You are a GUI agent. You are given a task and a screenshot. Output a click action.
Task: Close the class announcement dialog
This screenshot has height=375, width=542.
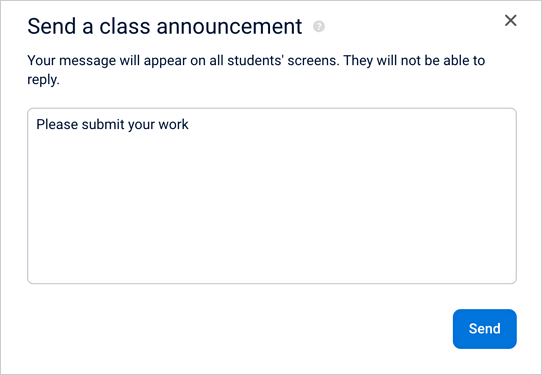click(511, 20)
